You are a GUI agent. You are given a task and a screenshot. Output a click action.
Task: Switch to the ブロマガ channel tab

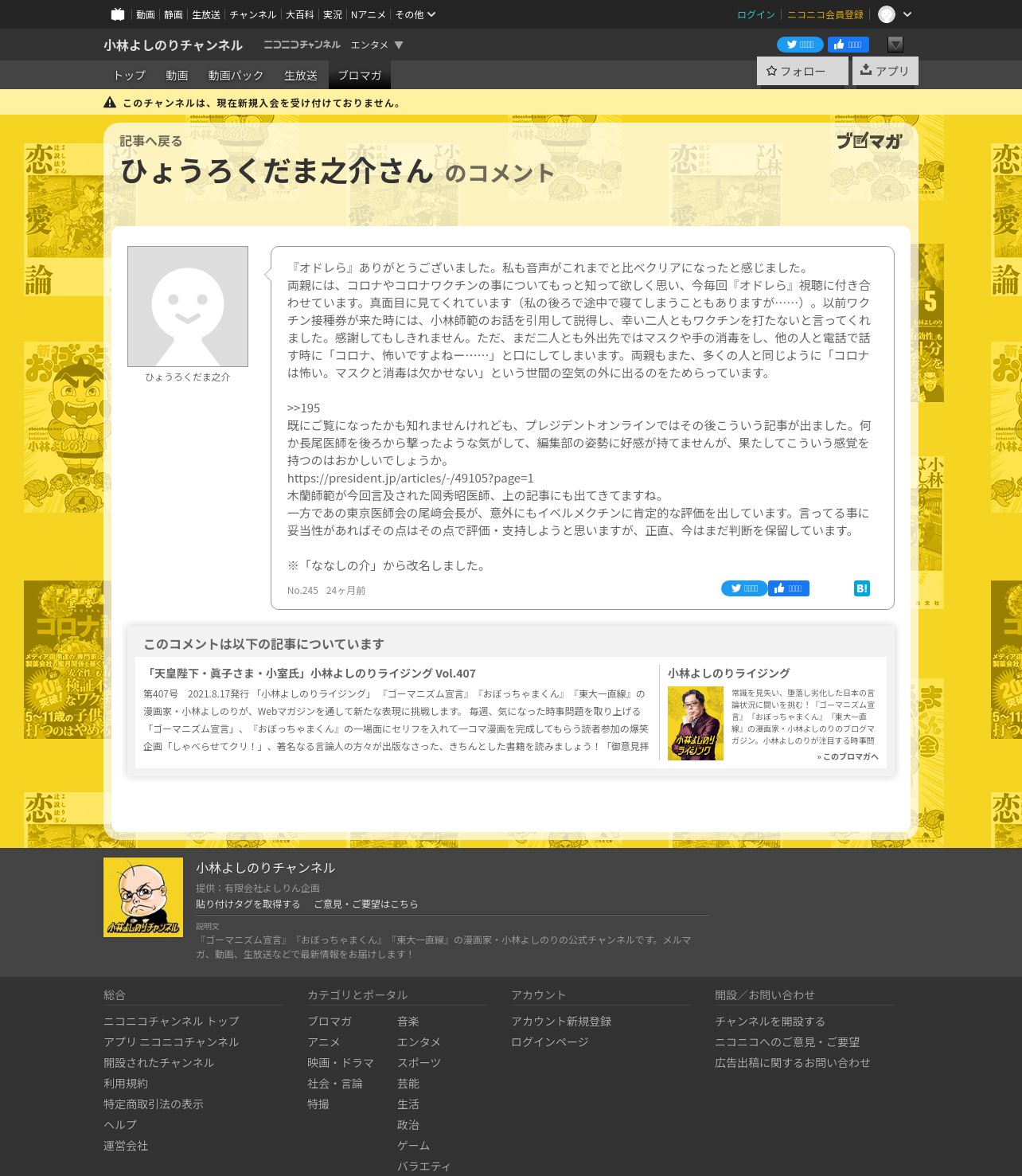pos(360,75)
